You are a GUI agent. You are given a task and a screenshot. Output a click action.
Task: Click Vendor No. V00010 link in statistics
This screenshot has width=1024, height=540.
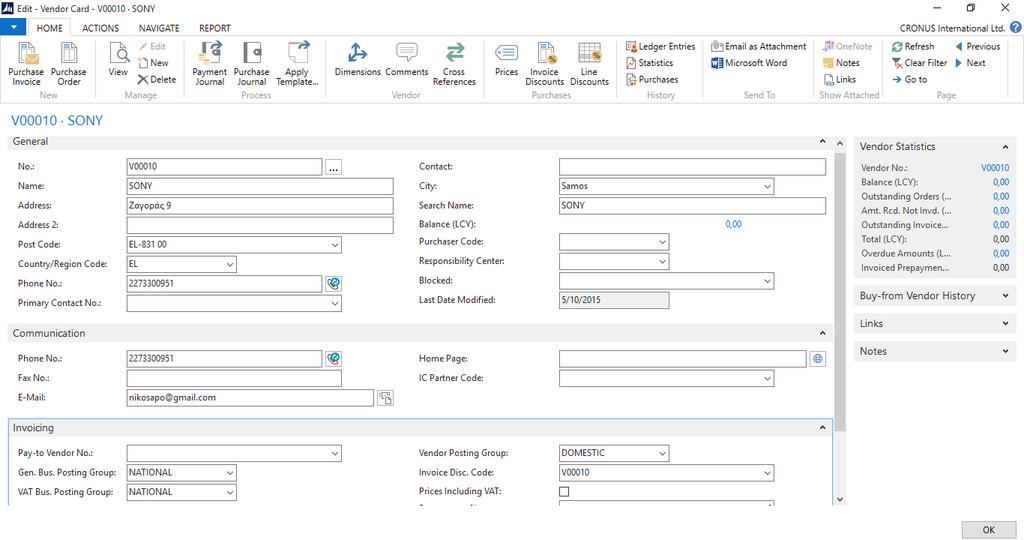995,168
